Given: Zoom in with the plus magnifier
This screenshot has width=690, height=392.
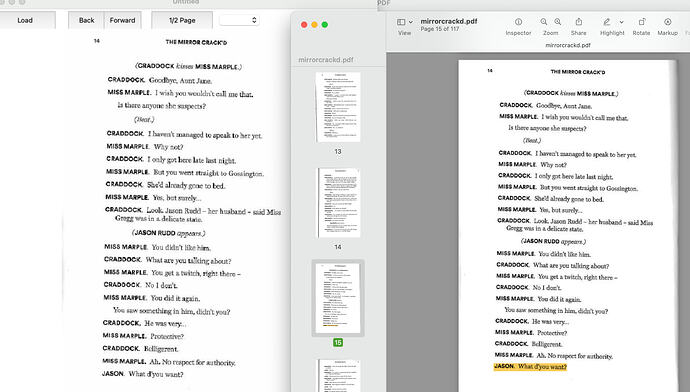Looking at the screenshot, I should (558, 22).
